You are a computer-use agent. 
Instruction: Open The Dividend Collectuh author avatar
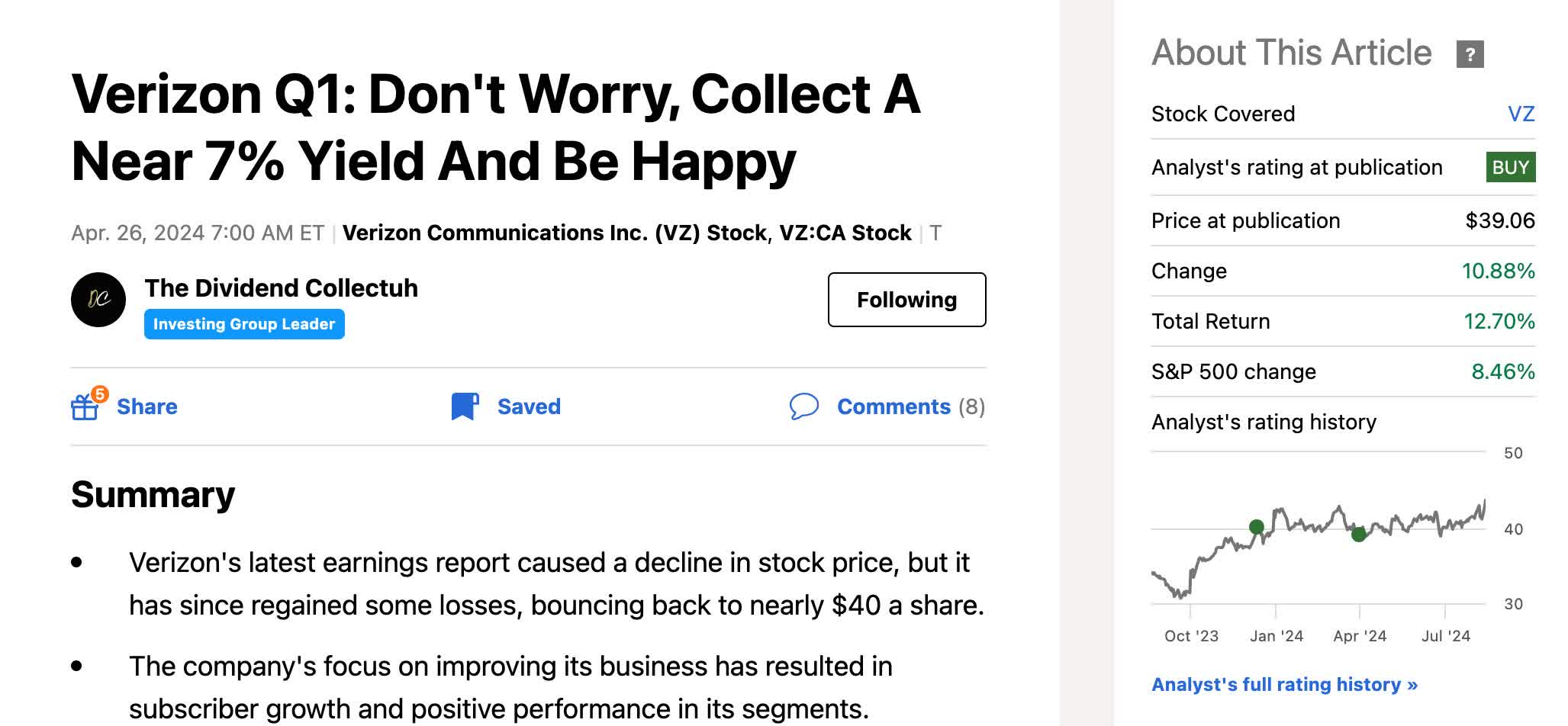pyautogui.click(x=98, y=300)
